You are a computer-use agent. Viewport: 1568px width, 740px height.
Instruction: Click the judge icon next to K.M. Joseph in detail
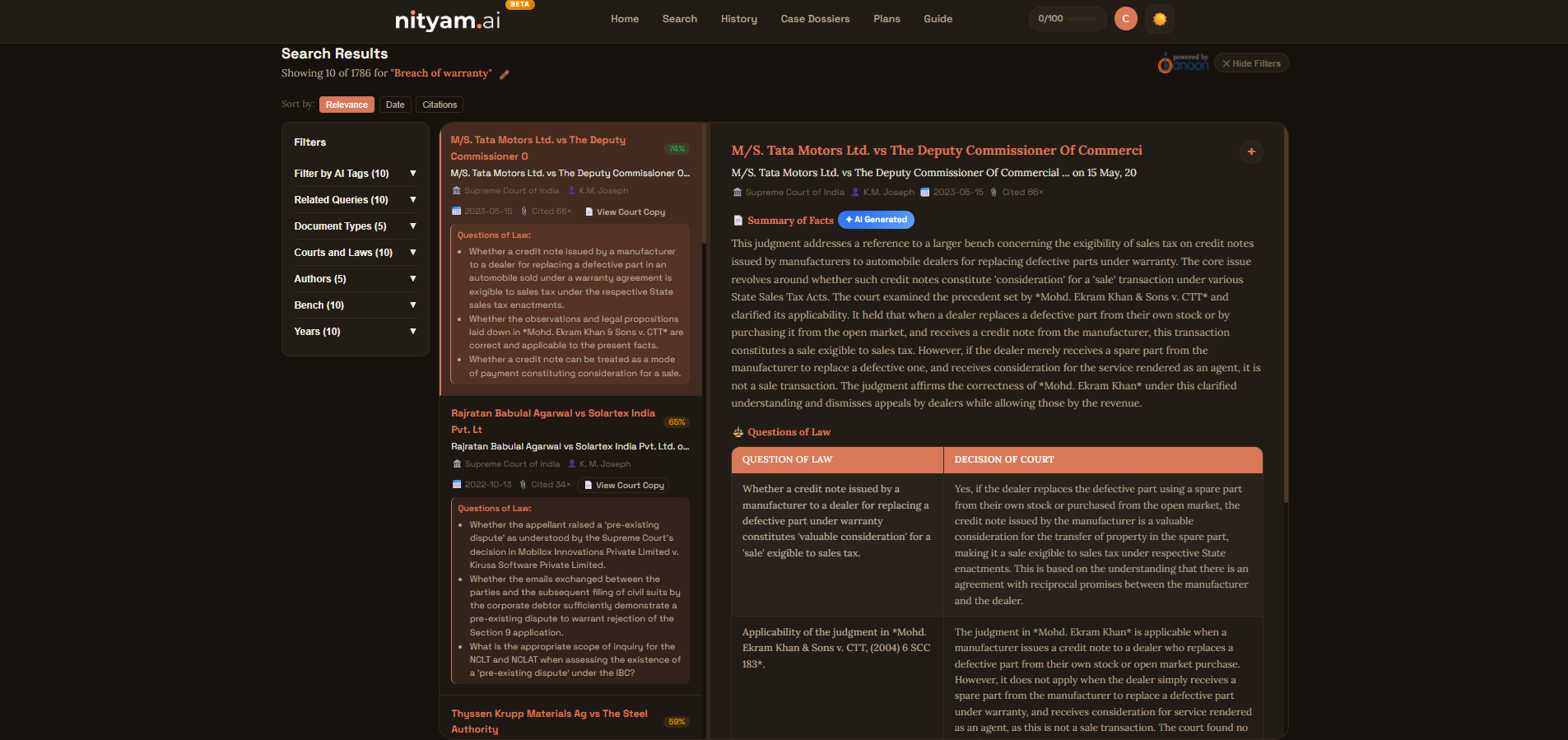click(855, 193)
